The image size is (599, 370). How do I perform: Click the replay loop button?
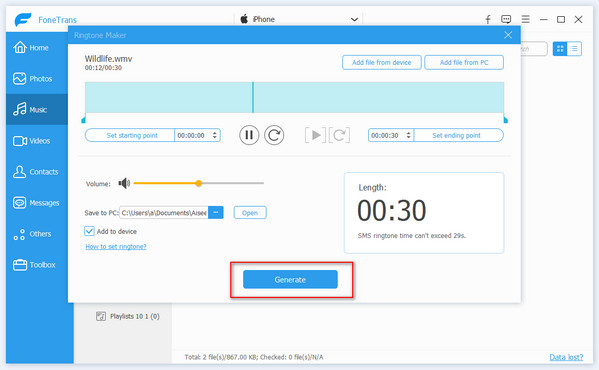(274, 135)
